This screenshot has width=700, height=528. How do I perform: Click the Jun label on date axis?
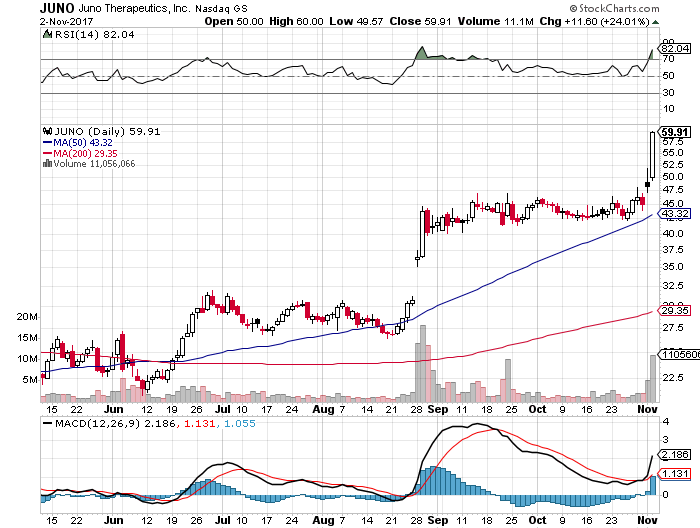(116, 409)
